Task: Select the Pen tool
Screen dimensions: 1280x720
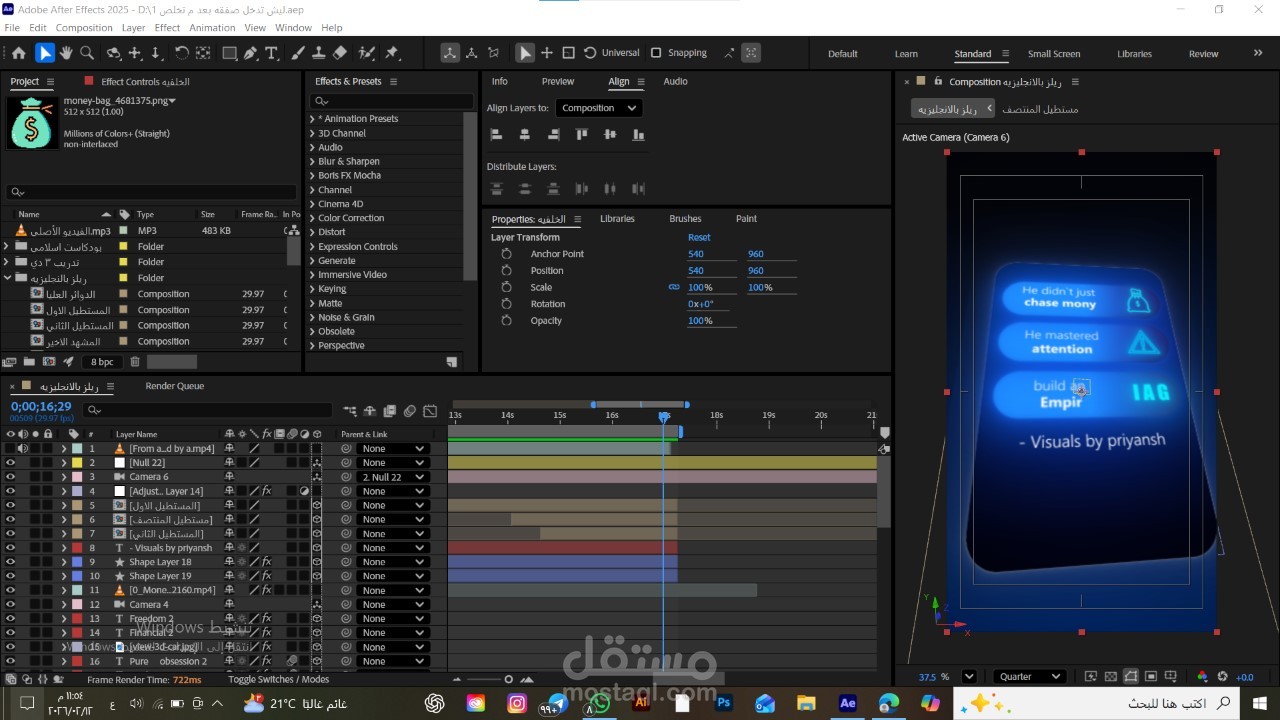Action: click(251, 53)
